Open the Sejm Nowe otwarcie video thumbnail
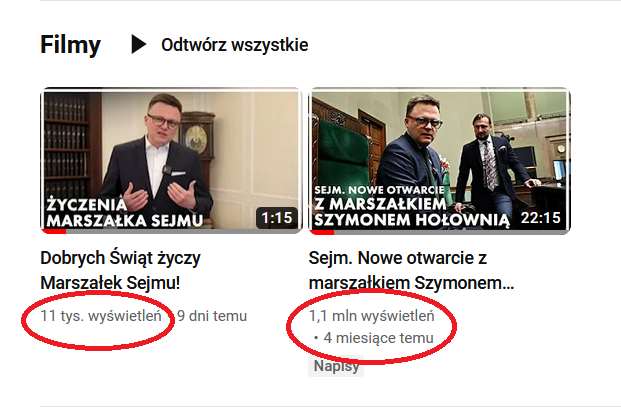Screen dimensions: 621x411 (x=439, y=160)
